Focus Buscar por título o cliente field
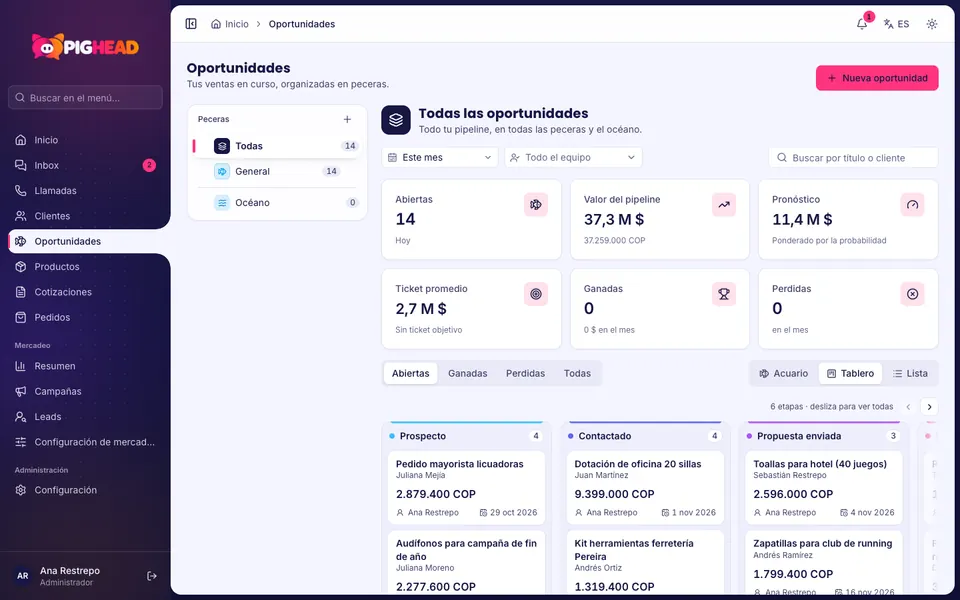Image resolution: width=960 pixels, height=600 pixels. coord(853,158)
